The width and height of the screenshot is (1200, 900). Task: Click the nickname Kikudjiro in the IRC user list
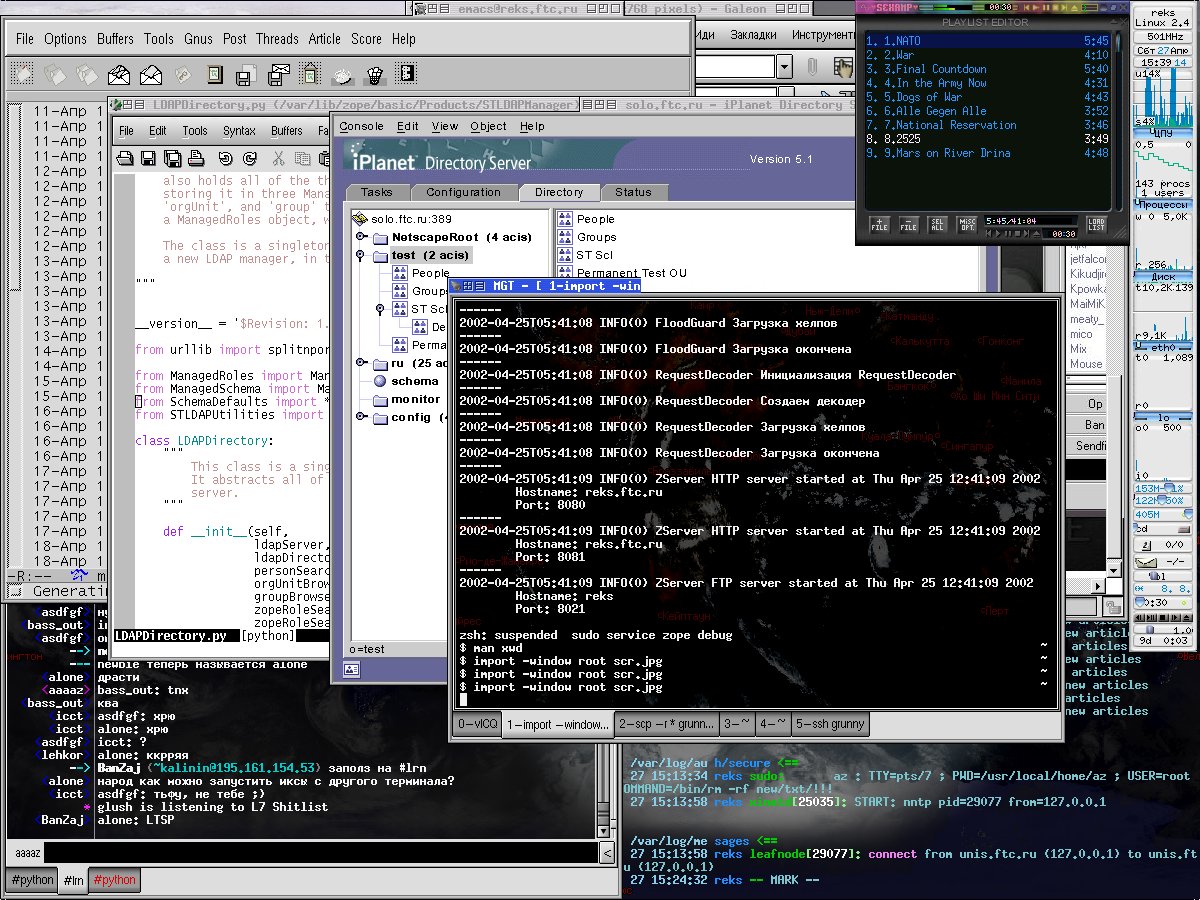pyautogui.click(x=1087, y=273)
